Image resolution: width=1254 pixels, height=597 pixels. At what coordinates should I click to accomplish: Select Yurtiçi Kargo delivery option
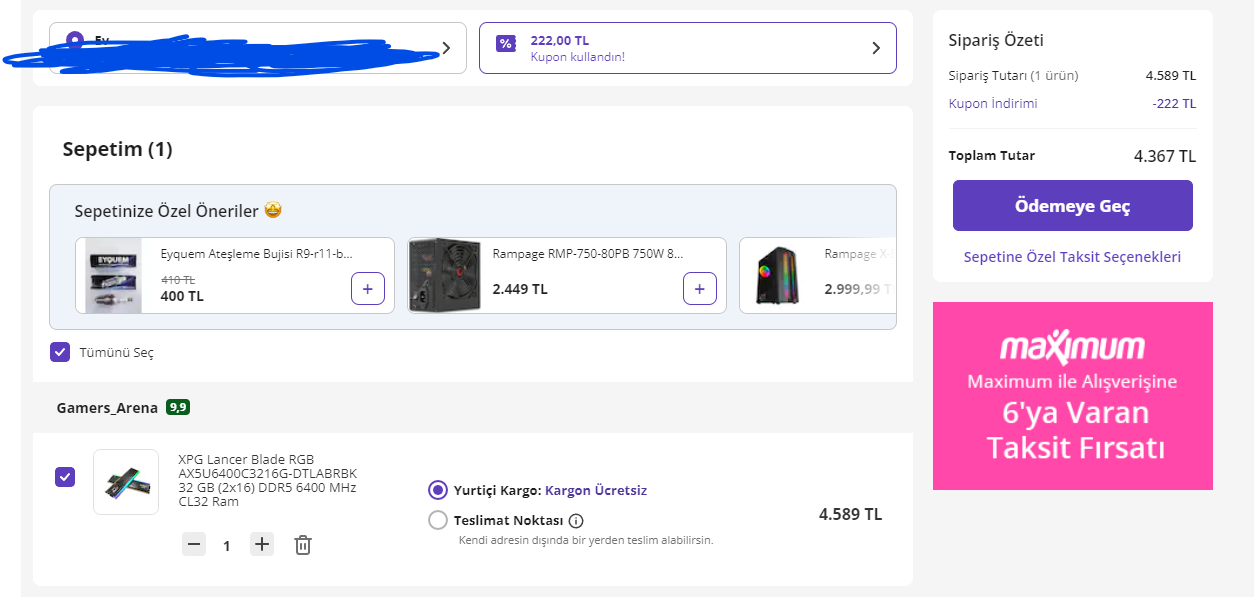[438, 490]
